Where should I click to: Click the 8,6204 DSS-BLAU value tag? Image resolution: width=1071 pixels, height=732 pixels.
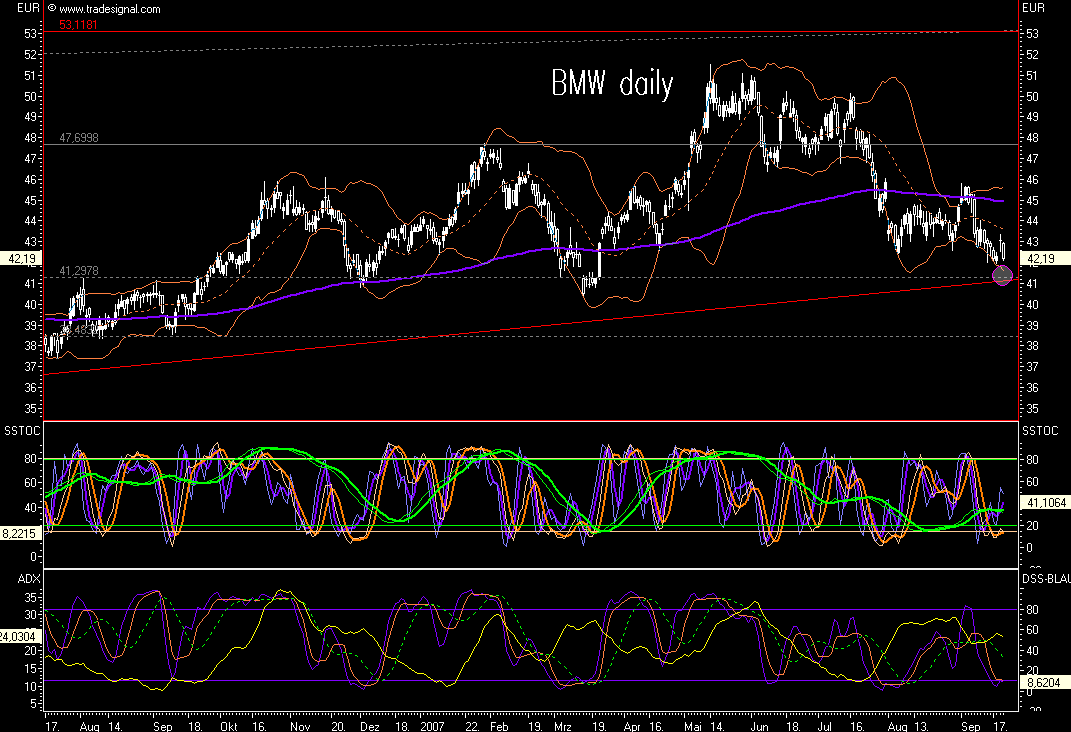click(1042, 682)
